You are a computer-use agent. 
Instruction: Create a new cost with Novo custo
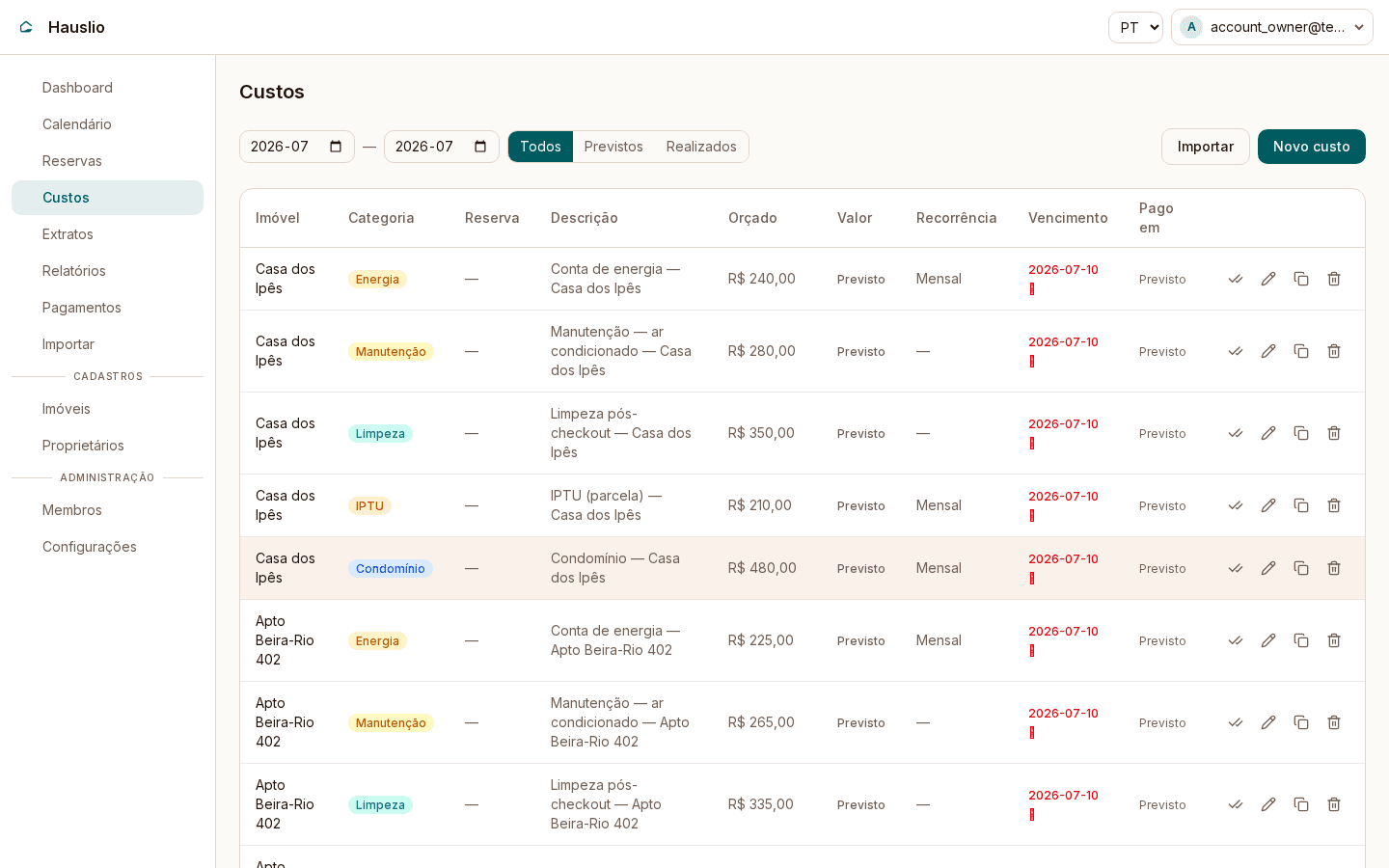(1312, 147)
